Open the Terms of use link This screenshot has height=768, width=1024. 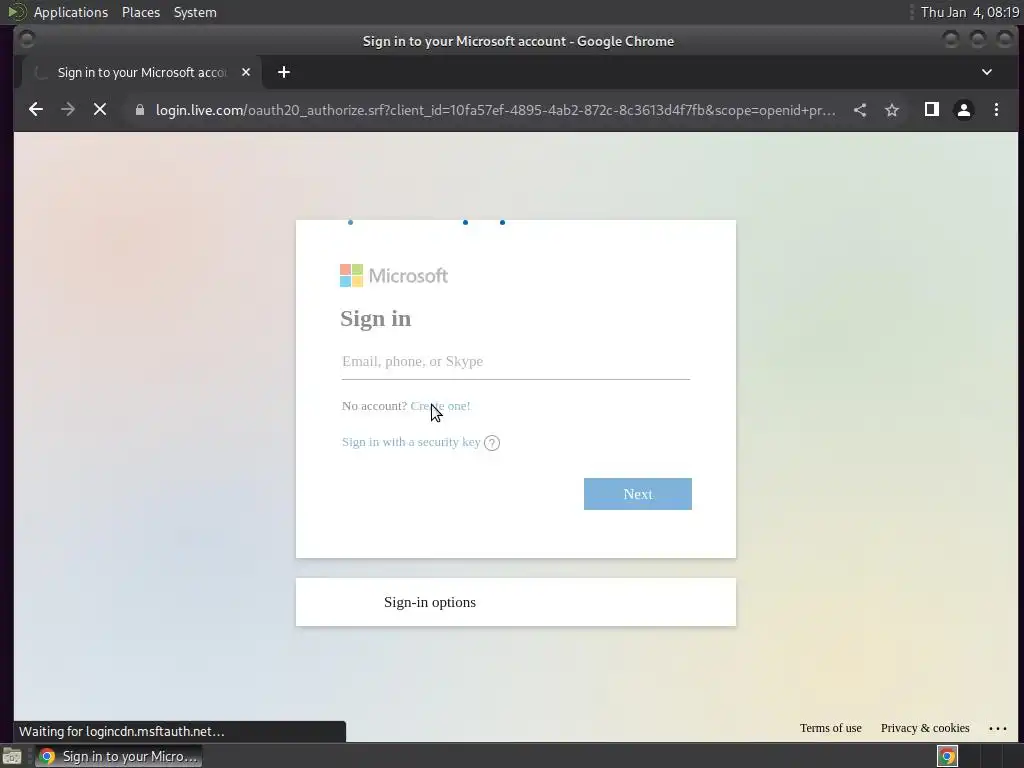[831, 728]
